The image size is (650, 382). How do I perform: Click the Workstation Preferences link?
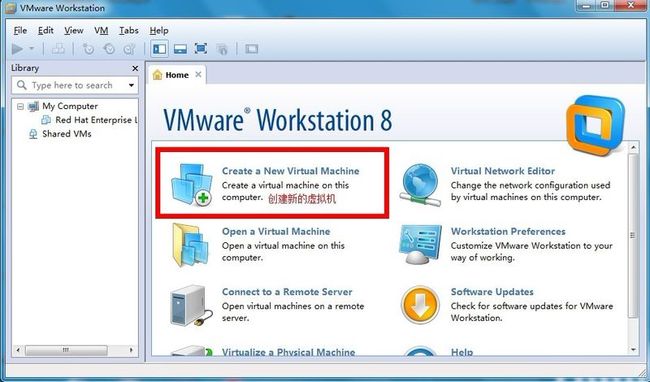(x=508, y=231)
